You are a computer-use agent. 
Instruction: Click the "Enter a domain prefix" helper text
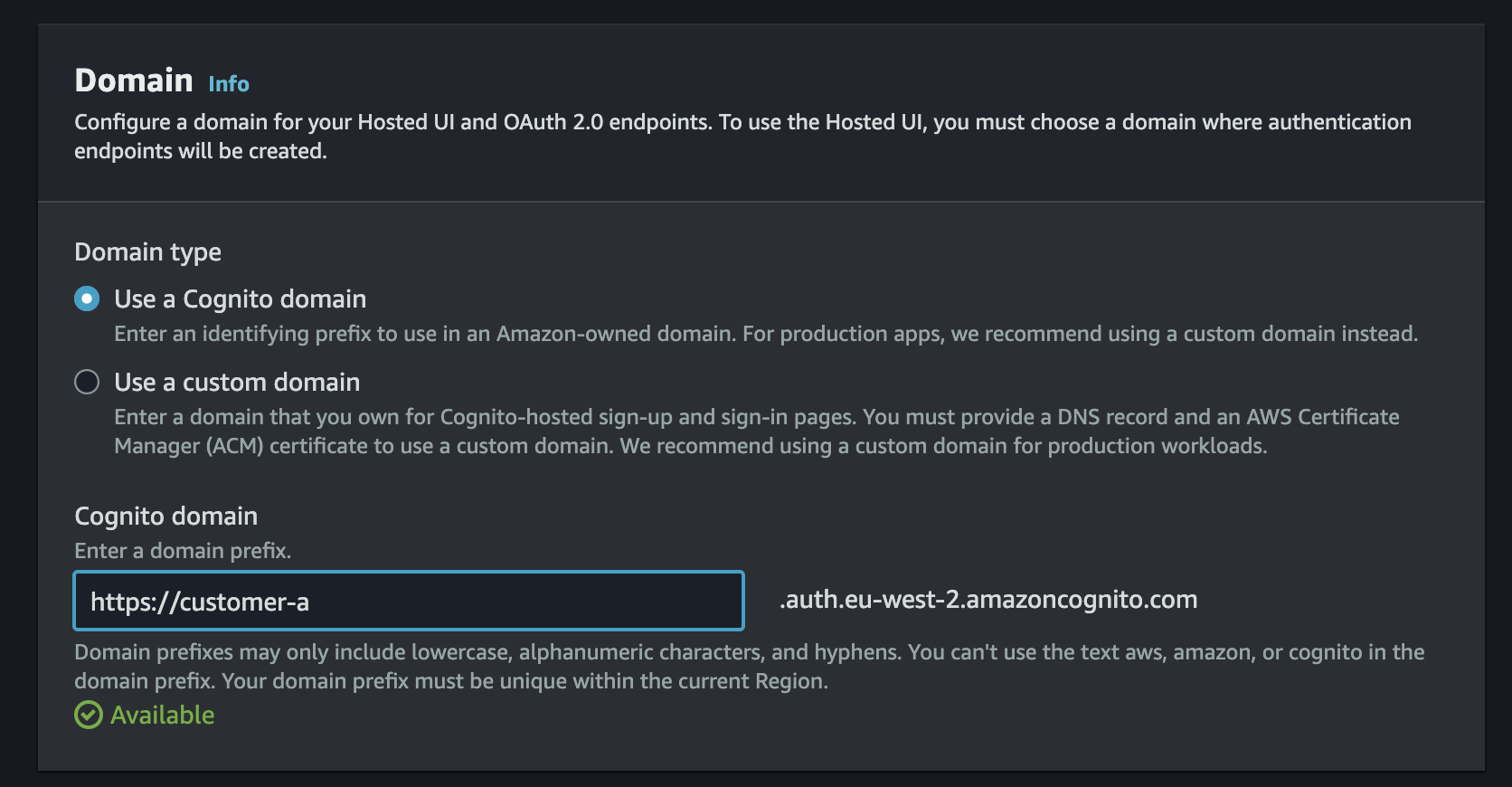183,550
